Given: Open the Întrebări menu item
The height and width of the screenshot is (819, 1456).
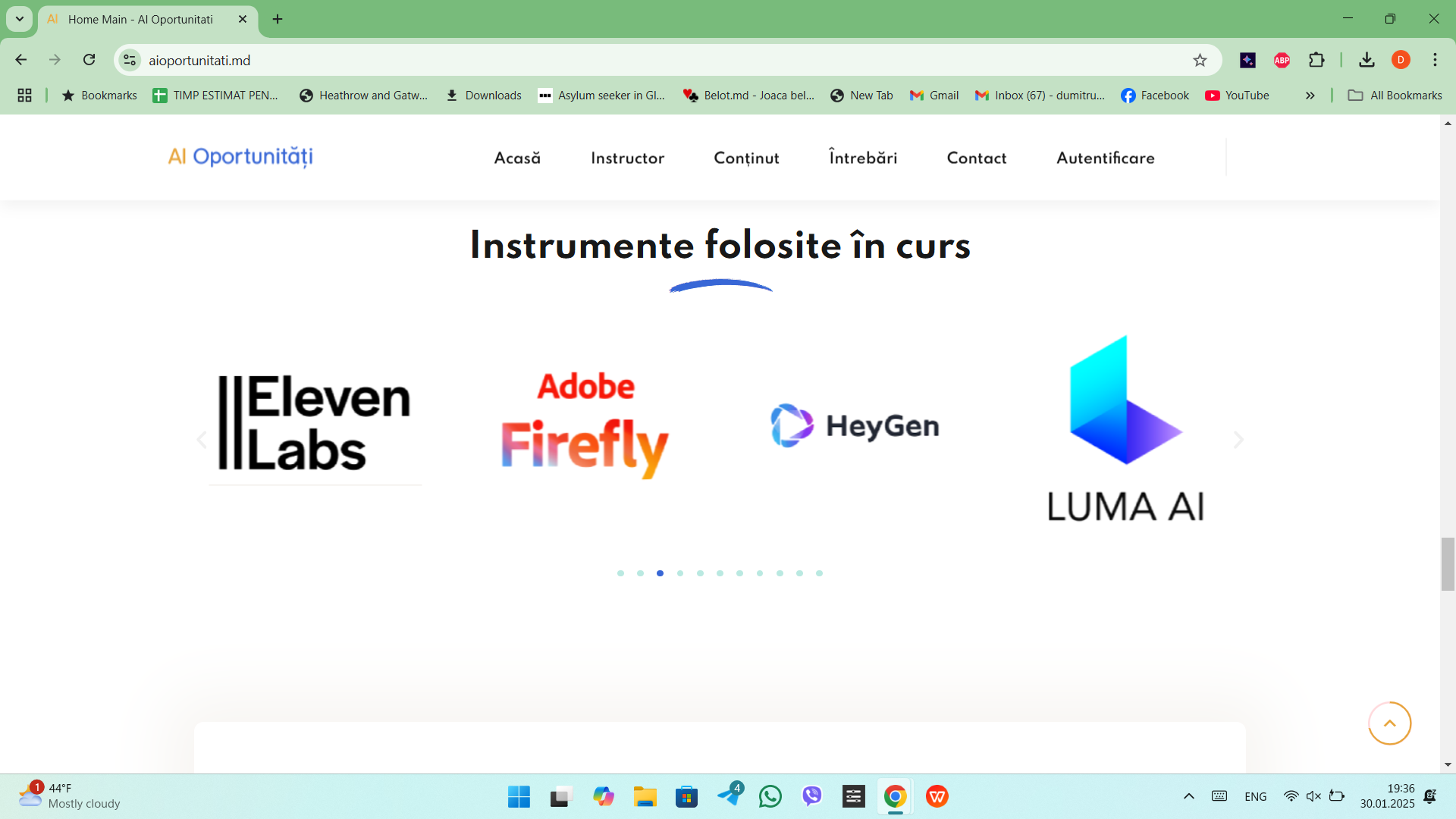Looking at the screenshot, I should coord(863,157).
